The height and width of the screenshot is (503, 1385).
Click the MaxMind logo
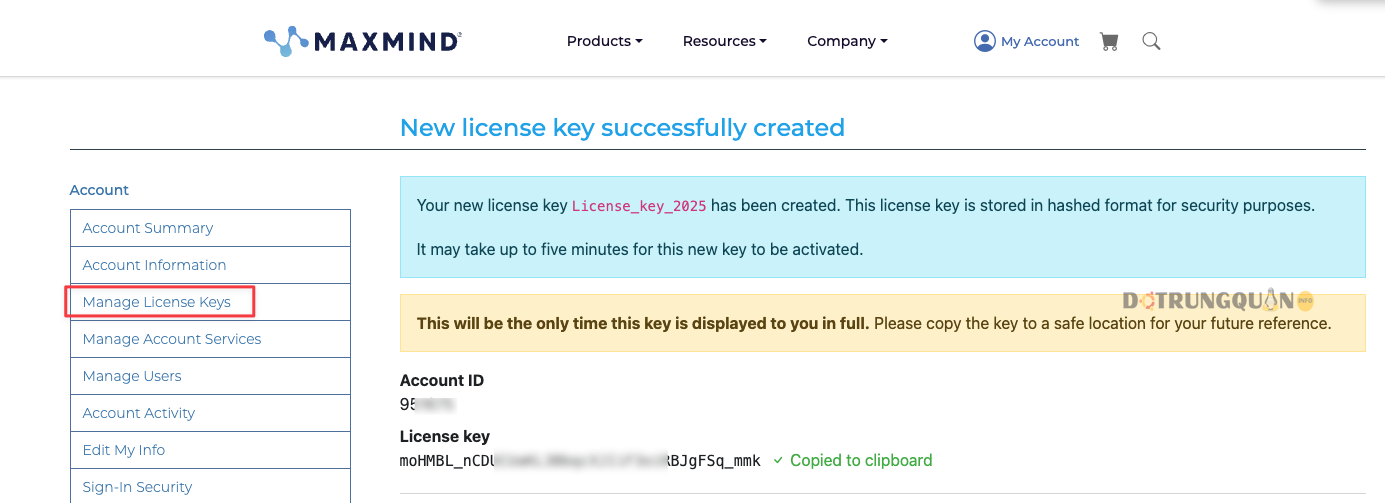(x=362, y=41)
